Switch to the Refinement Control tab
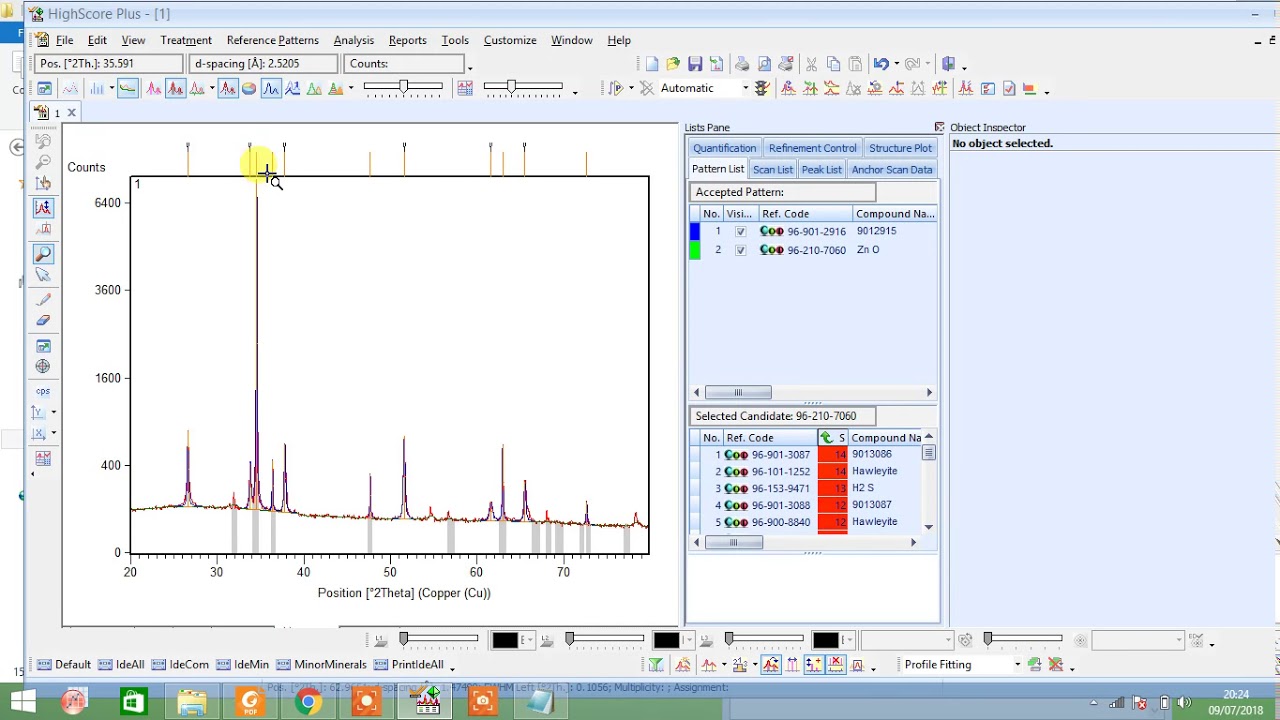The image size is (1280, 720). click(x=812, y=148)
